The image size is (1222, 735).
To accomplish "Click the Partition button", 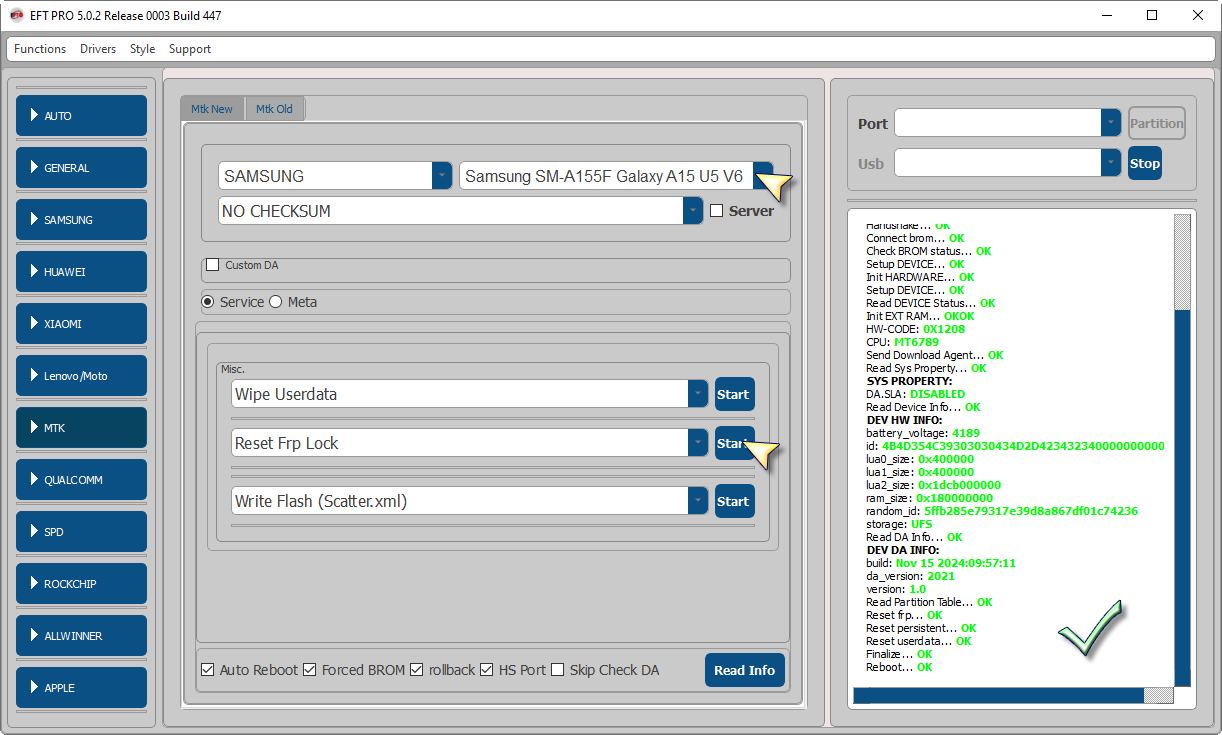I will 1157,123.
